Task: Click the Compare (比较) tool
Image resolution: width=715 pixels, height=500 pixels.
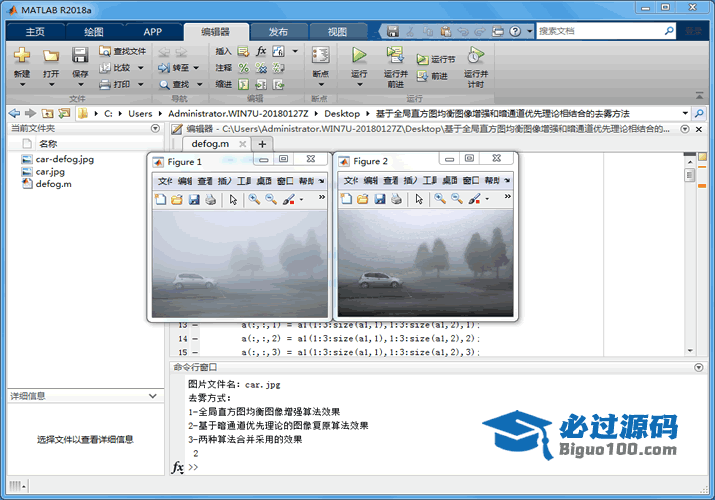Action: click(115, 67)
